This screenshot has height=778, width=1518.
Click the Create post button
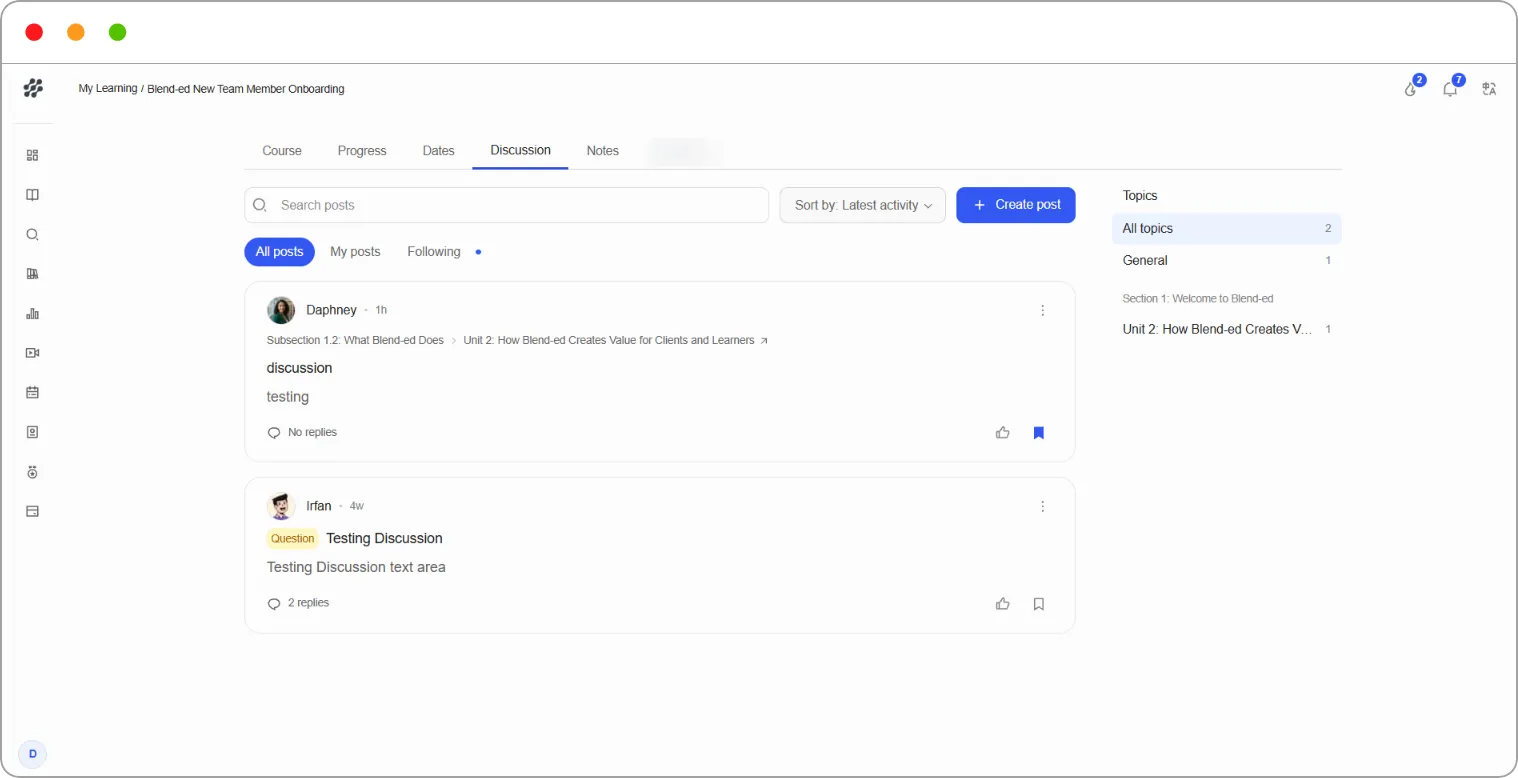click(1016, 205)
